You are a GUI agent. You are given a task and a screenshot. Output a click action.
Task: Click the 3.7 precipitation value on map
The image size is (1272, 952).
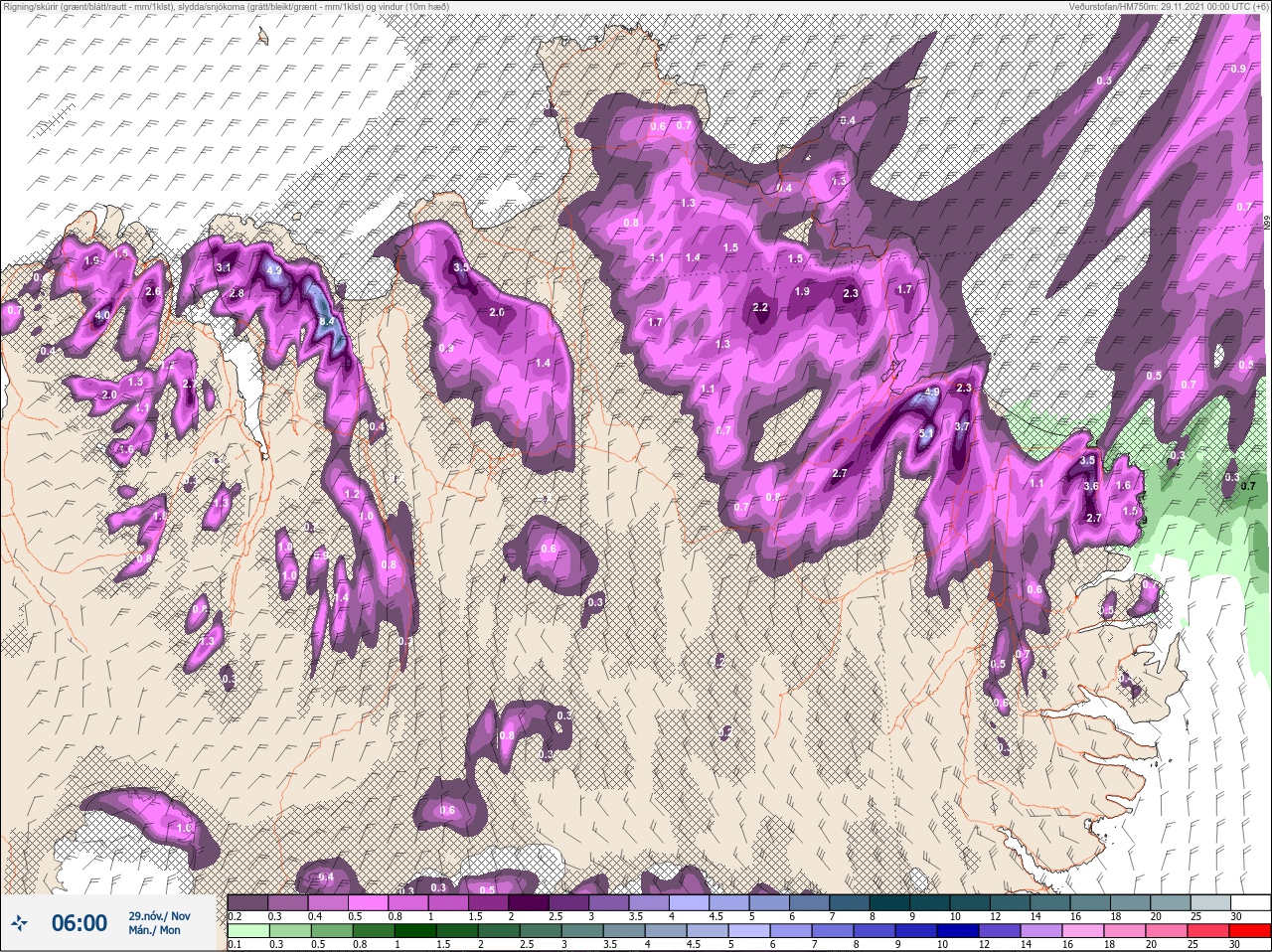tap(962, 426)
